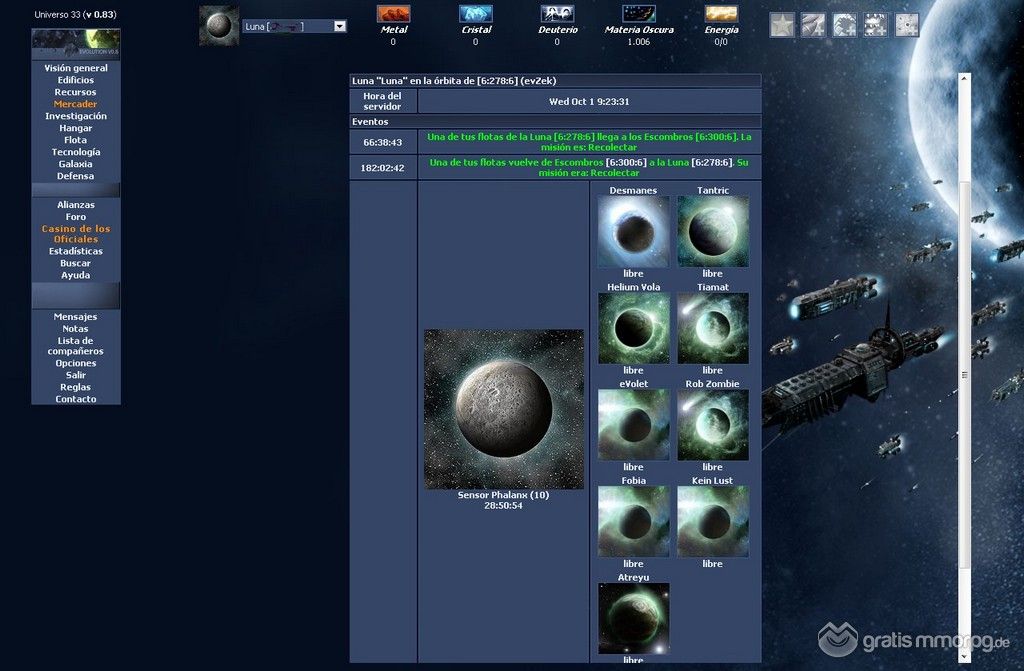Click the large Luna moon image
Screen dimensions: 1024x671
(503, 408)
